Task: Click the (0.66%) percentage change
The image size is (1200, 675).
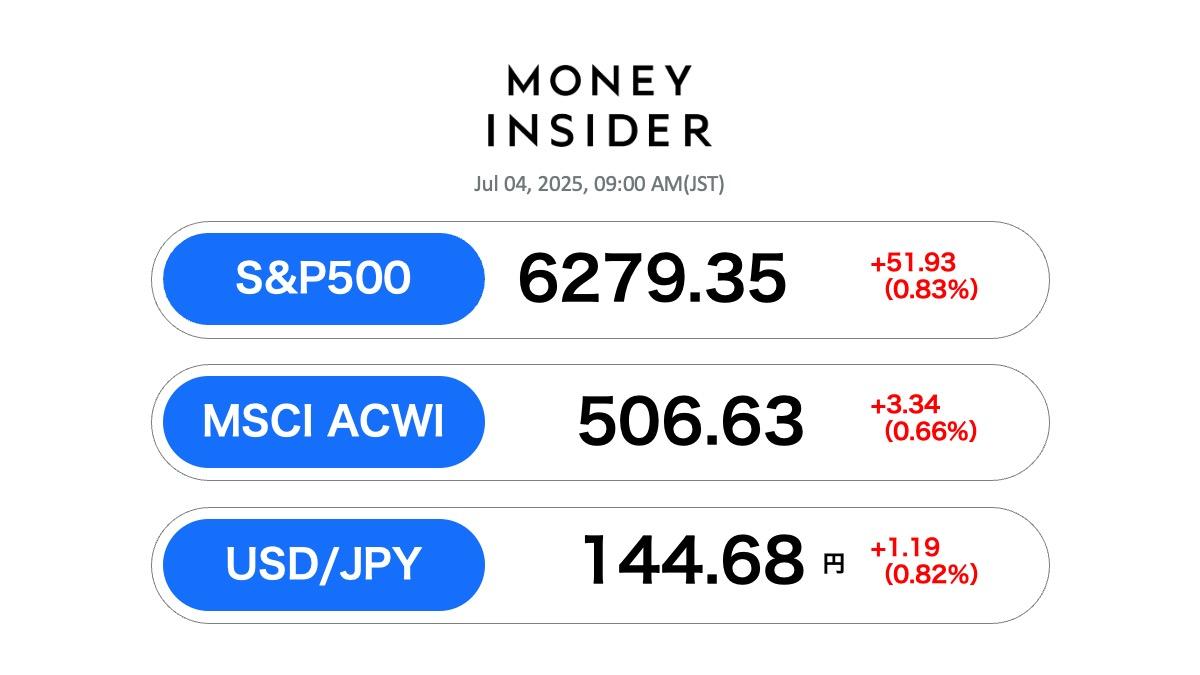Action: (x=931, y=433)
